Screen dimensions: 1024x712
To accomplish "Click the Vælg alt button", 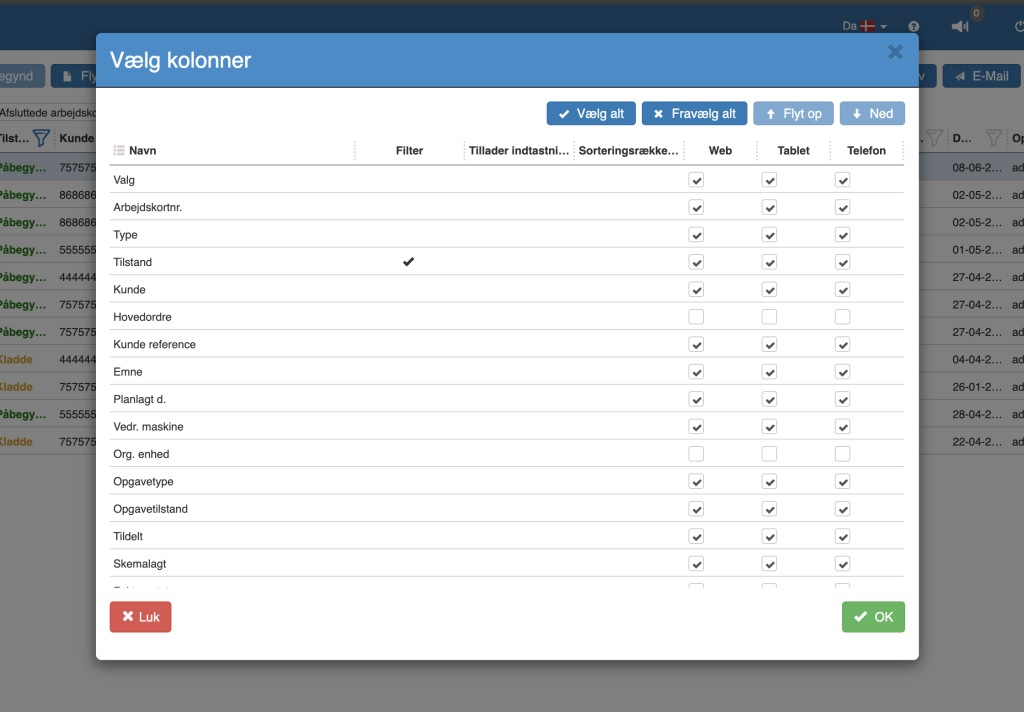I will click(x=591, y=114).
